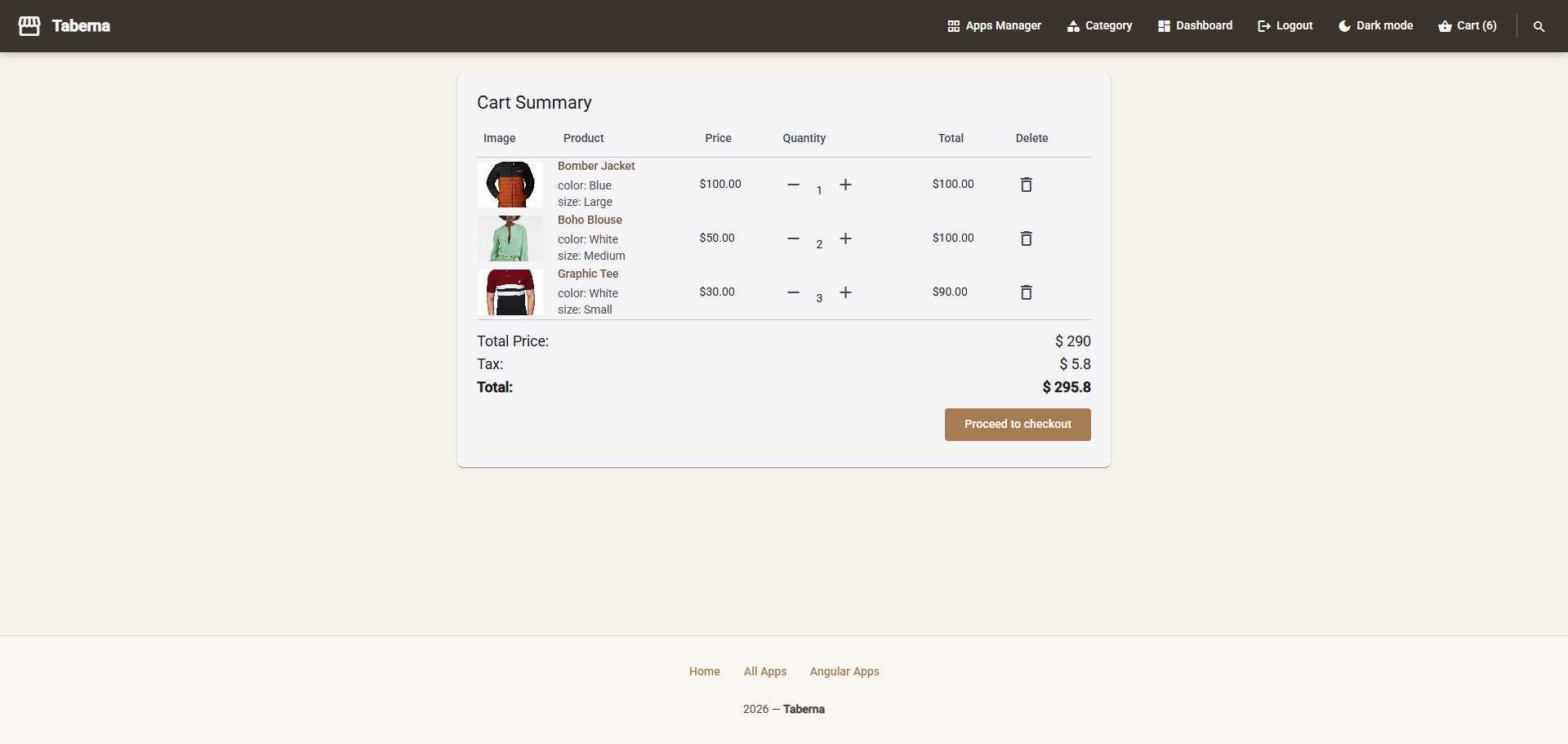Click the Product column header
The image size is (1568, 744).
tap(584, 138)
